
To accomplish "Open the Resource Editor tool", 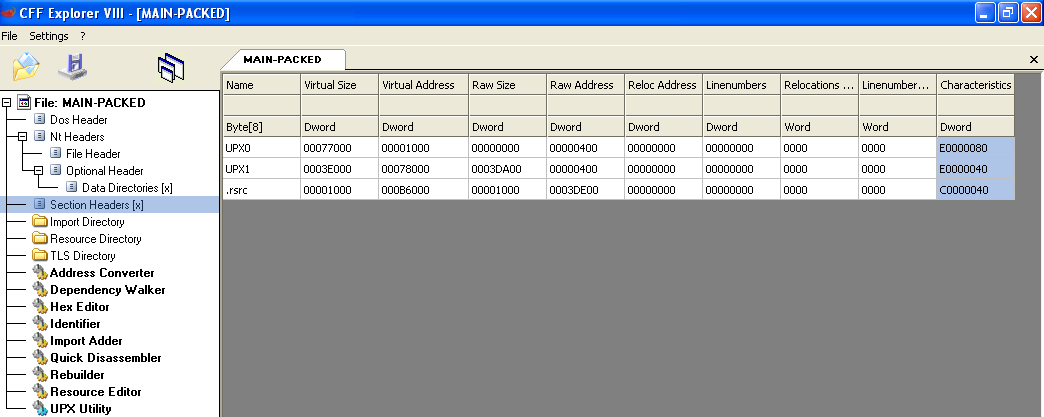I will tap(95, 392).
